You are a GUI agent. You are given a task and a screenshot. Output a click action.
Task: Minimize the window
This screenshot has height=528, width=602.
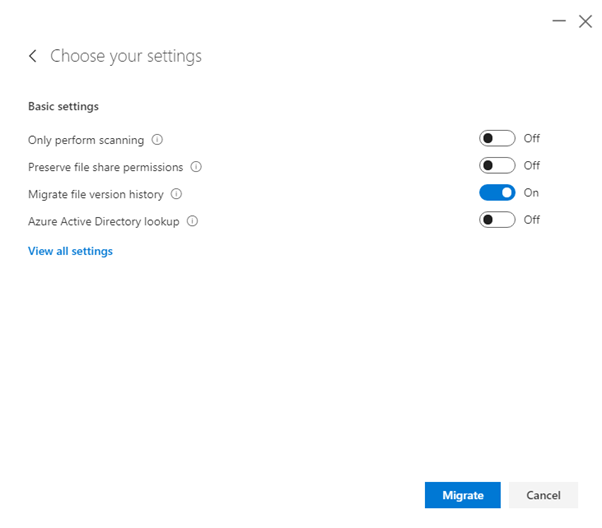click(559, 21)
